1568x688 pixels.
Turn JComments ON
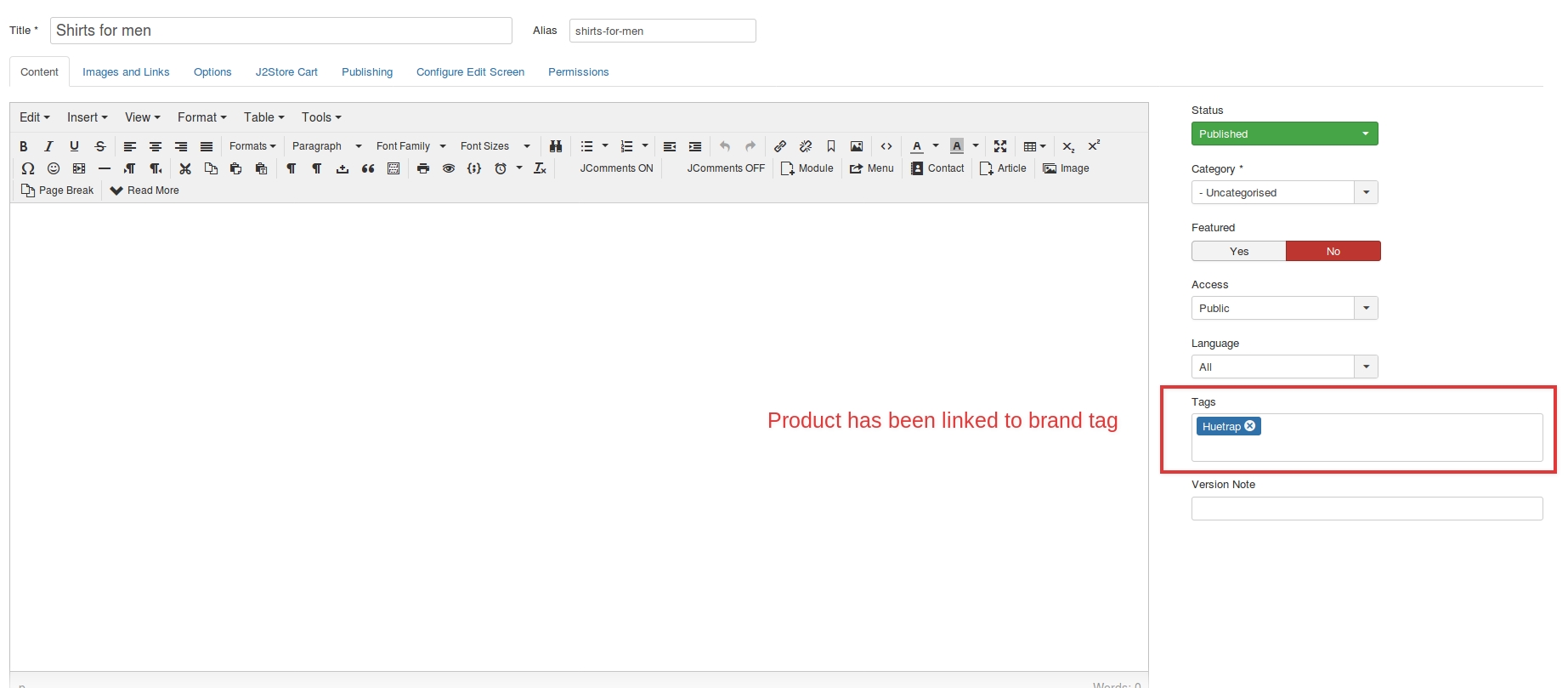[616, 168]
